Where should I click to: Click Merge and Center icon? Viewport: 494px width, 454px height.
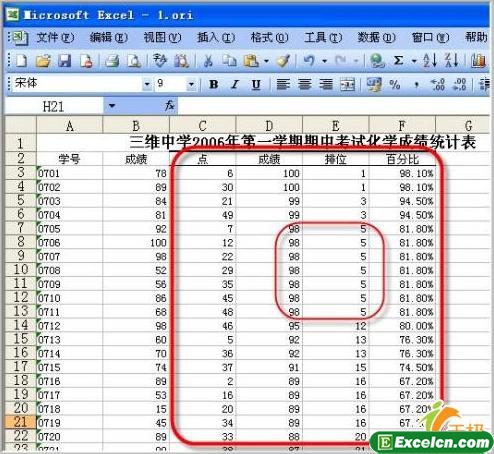pos(348,84)
